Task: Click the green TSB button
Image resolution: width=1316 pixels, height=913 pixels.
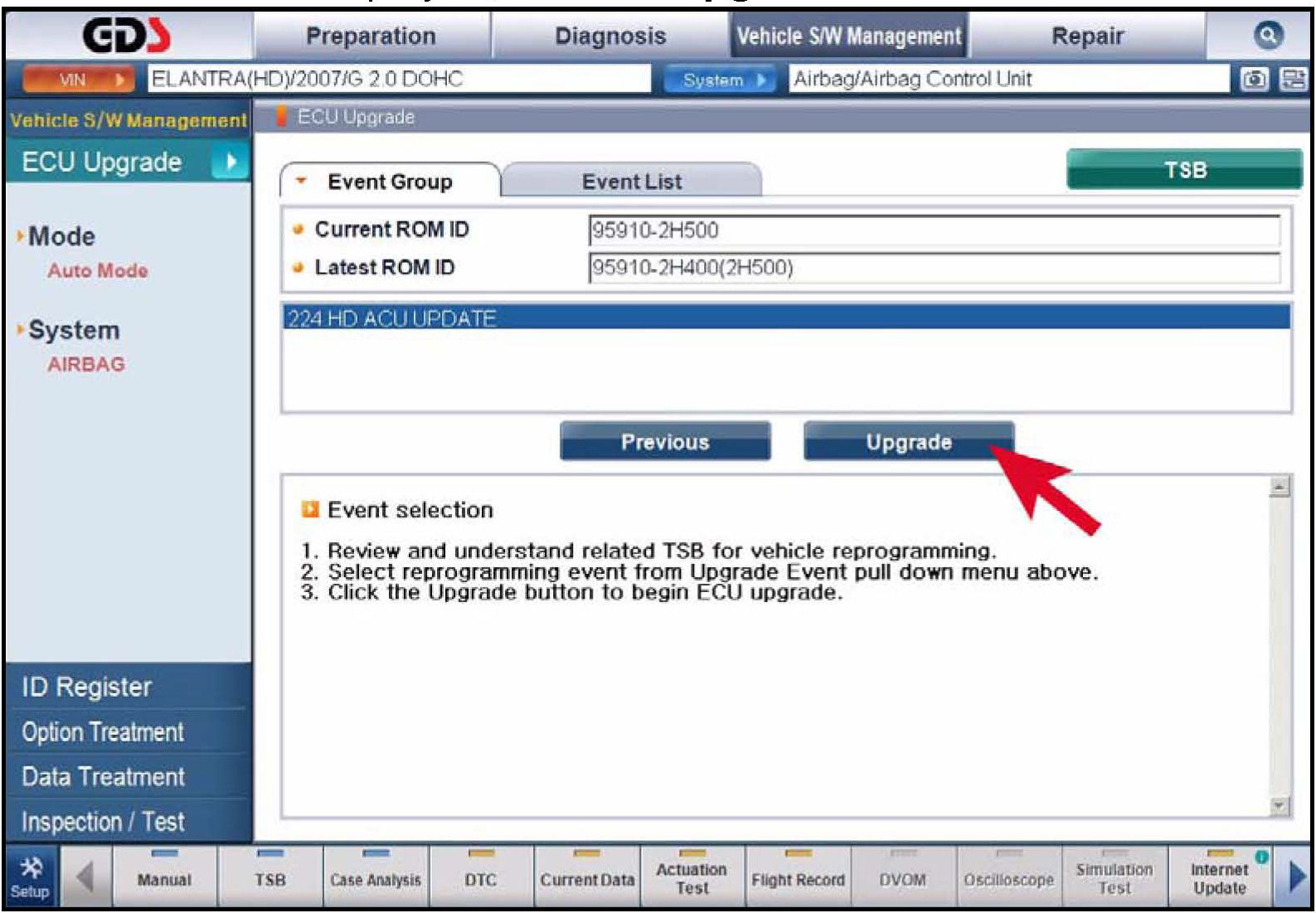Action: (1184, 169)
